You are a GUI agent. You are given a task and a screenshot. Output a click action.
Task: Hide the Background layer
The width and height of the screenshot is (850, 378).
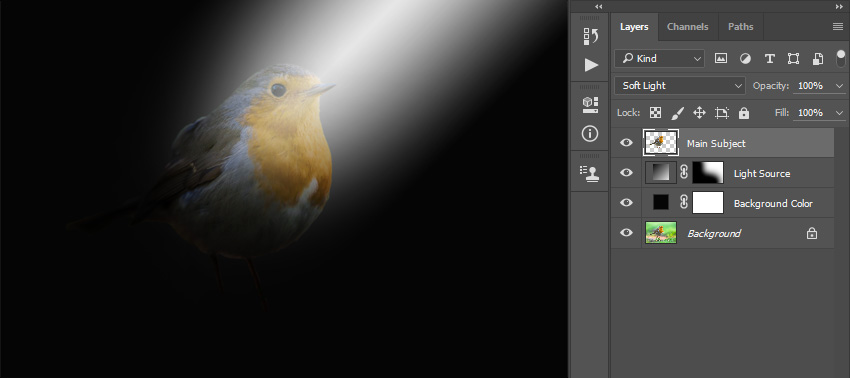pos(626,232)
